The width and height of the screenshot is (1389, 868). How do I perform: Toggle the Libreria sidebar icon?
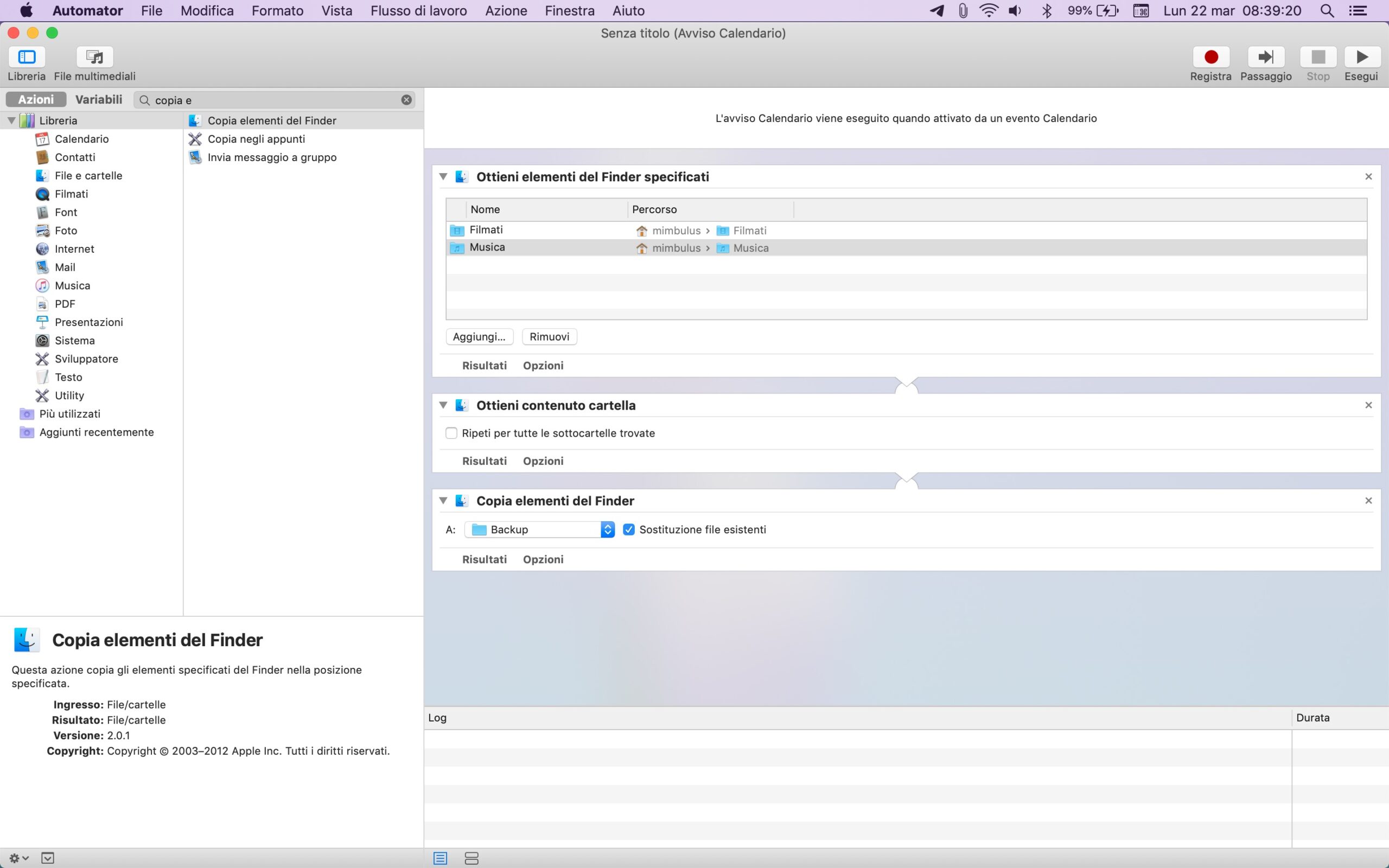pos(27,57)
